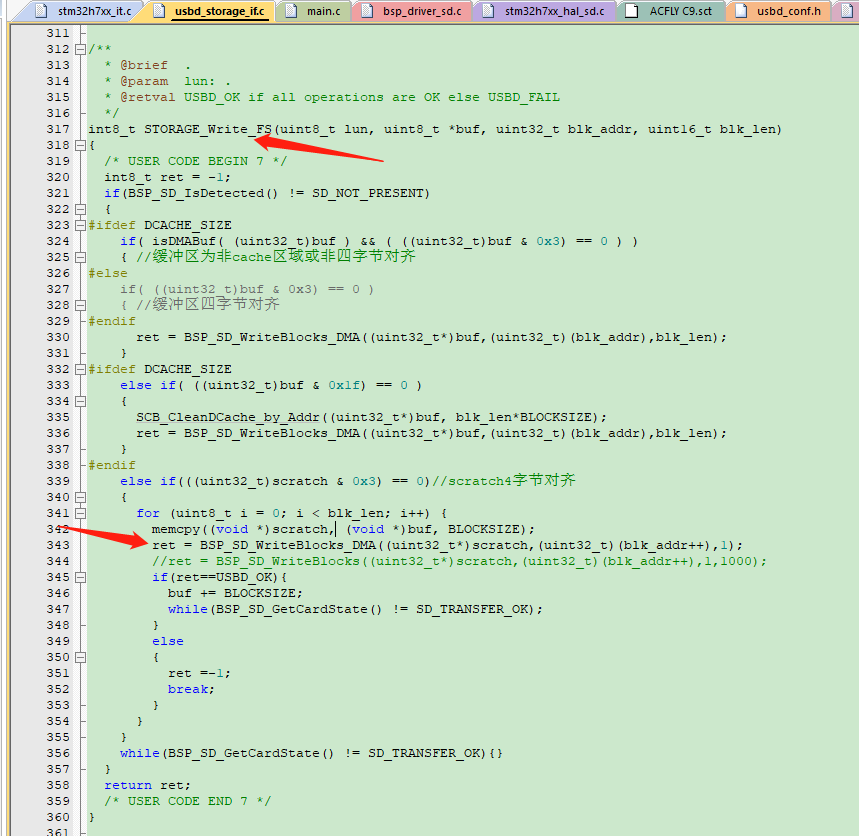This screenshot has width=859, height=836.
Task: Open the ACFLY C9.sct tab
Action: [x=672, y=11]
